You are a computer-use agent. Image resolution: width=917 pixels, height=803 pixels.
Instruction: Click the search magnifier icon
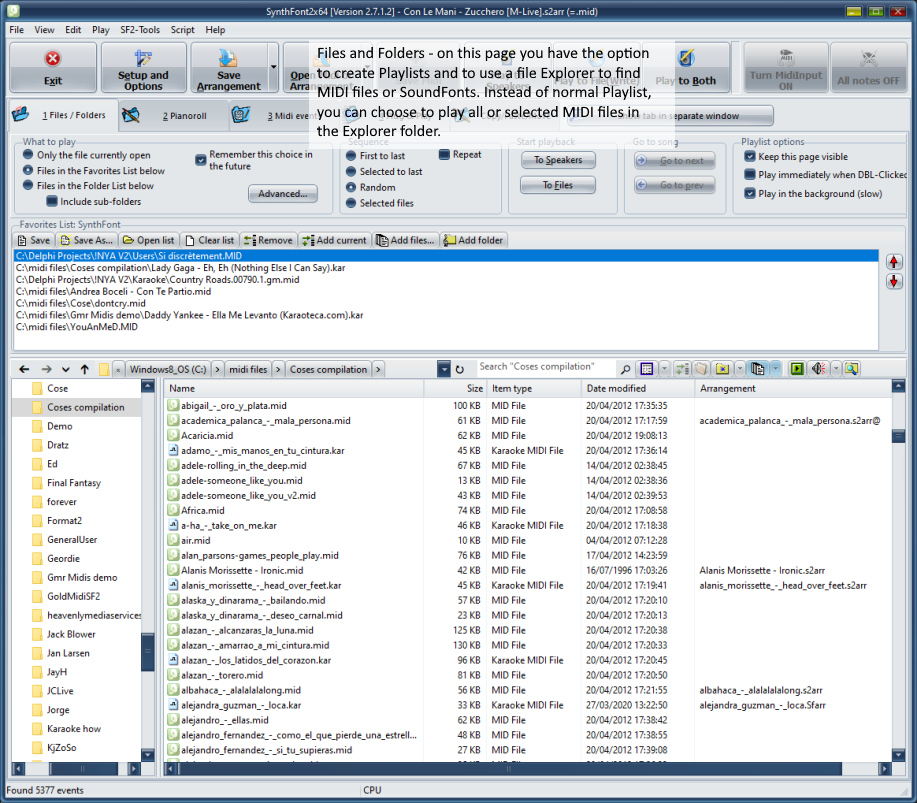tap(625, 369)
